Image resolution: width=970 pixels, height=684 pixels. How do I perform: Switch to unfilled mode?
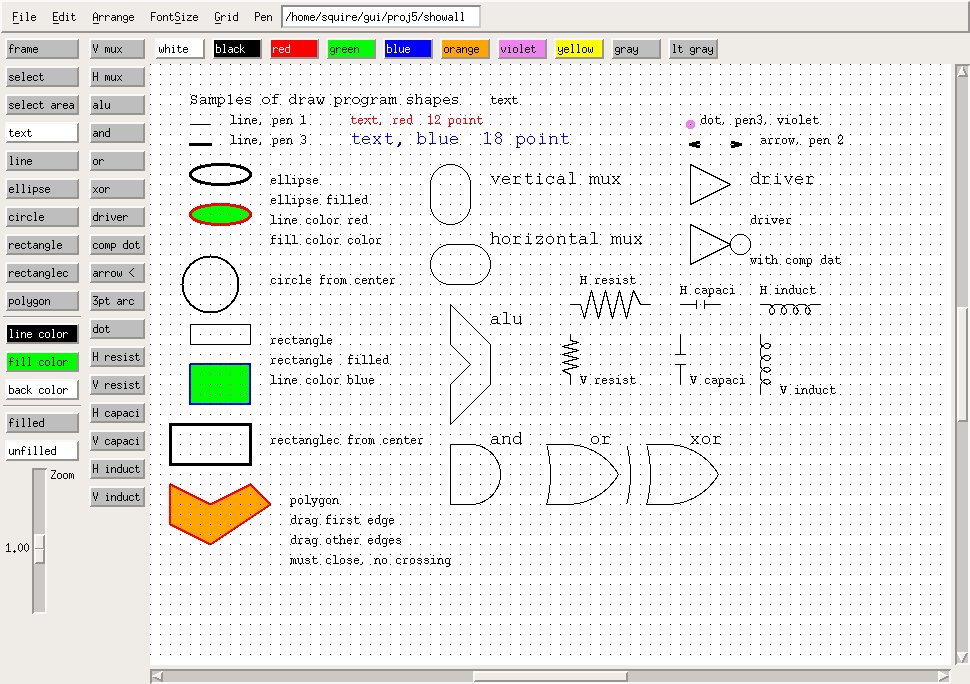[42, 451]
